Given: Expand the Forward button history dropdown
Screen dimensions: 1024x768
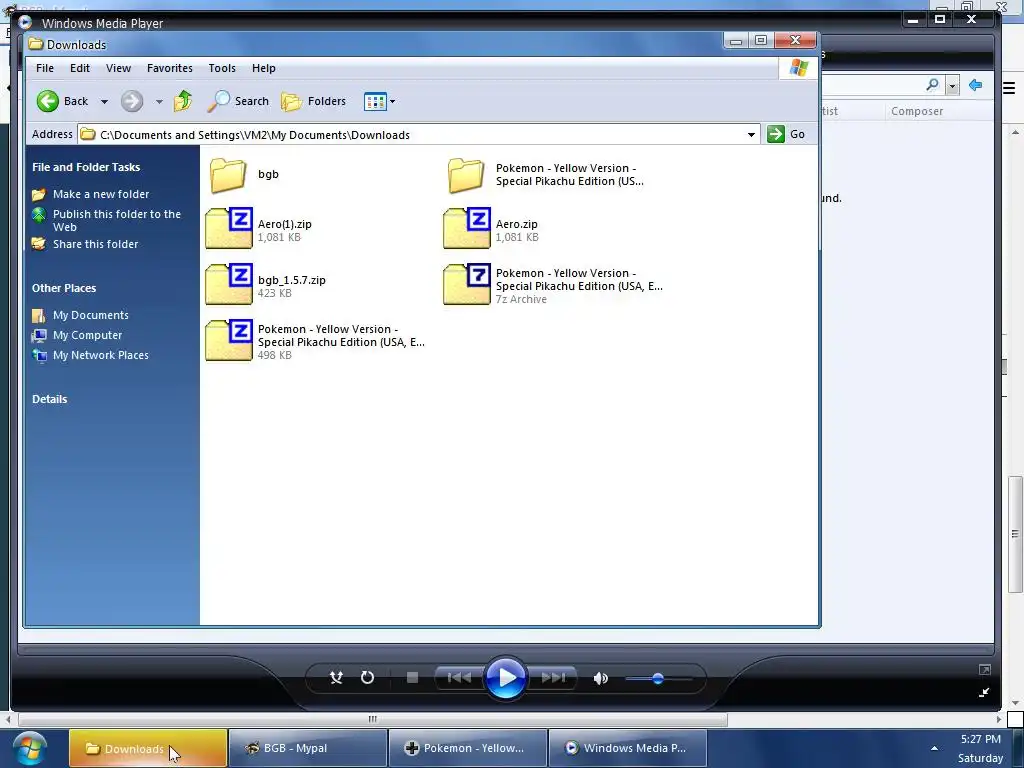Looking at the screenshot, I should point(159,102).
